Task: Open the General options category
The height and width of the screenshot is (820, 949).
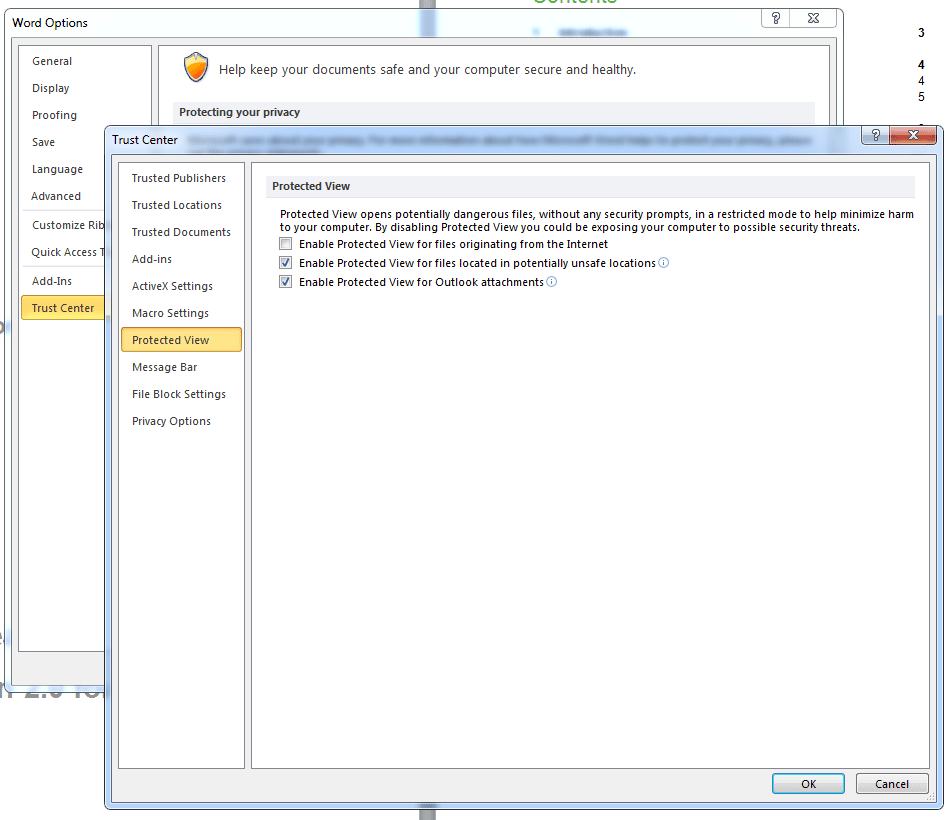Action: coord(52,61)
